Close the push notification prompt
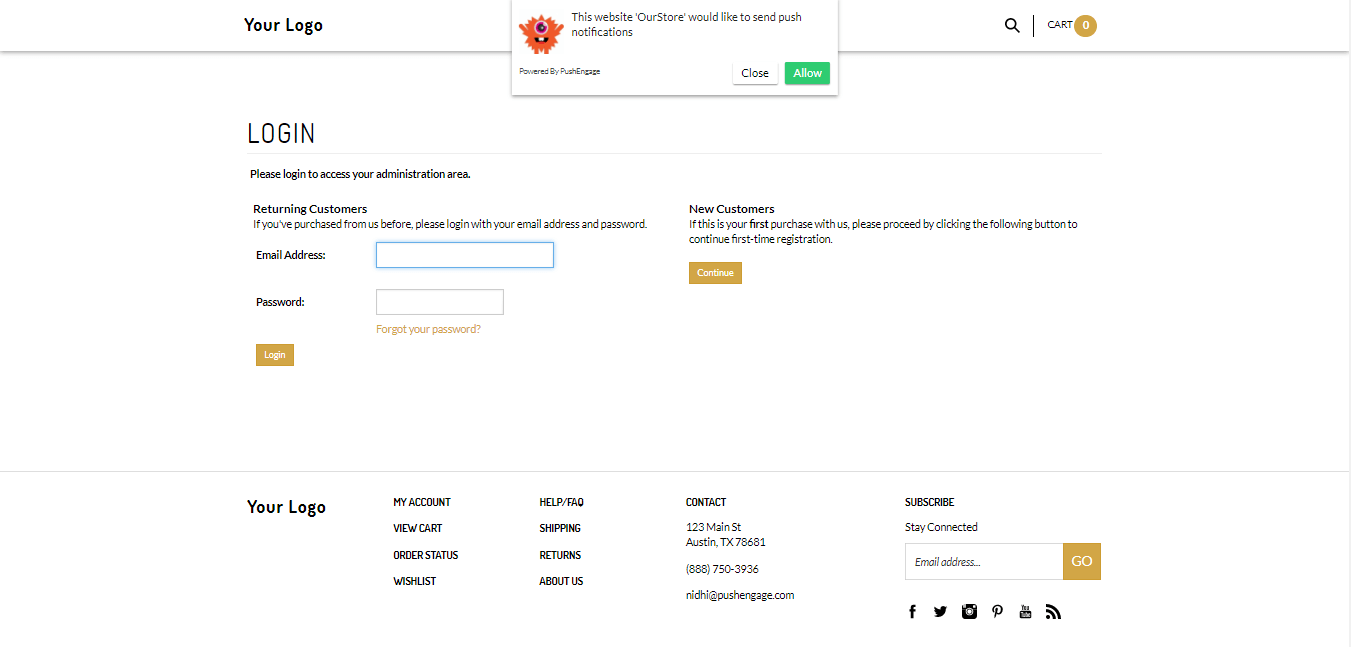 755,73
